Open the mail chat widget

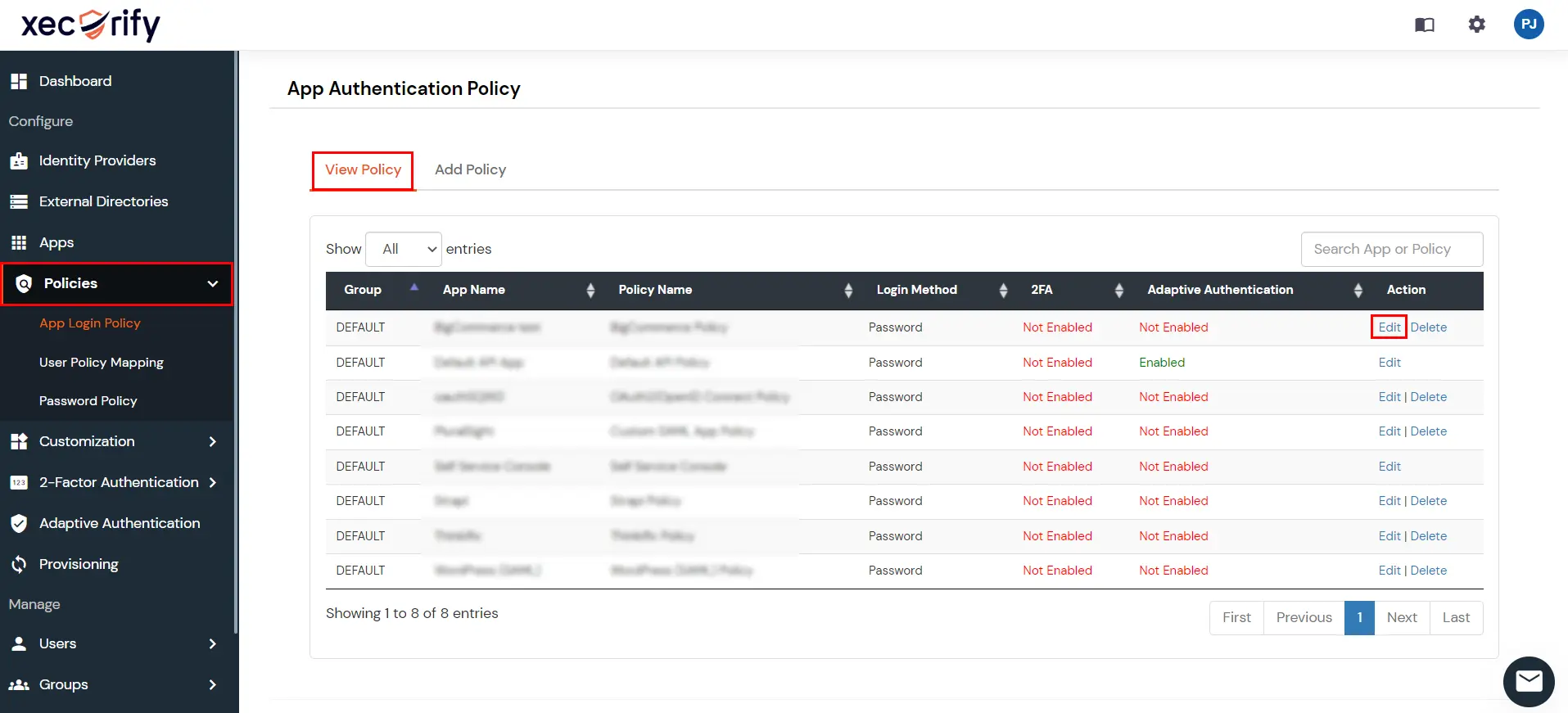coord(1529,681)
